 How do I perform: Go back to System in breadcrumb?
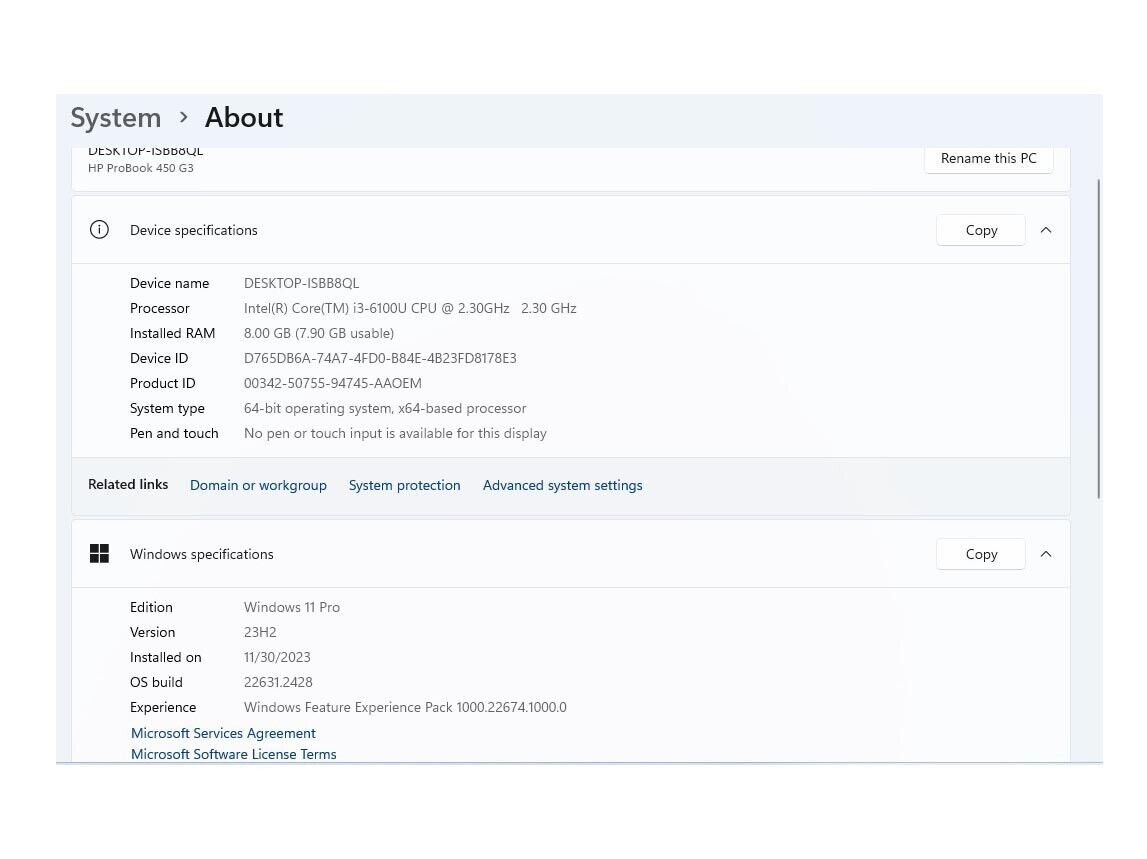116,118
